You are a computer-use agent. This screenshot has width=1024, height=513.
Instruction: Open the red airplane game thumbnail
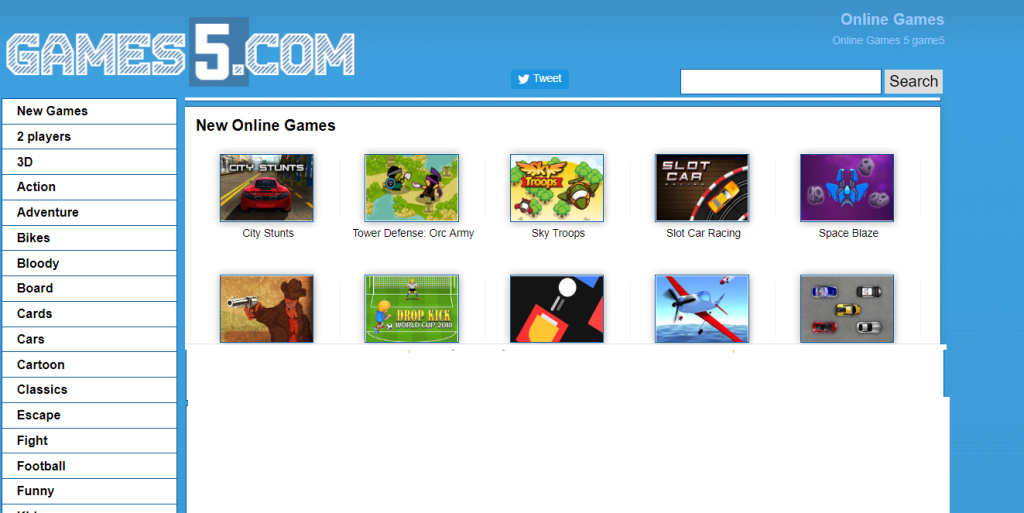702,309
